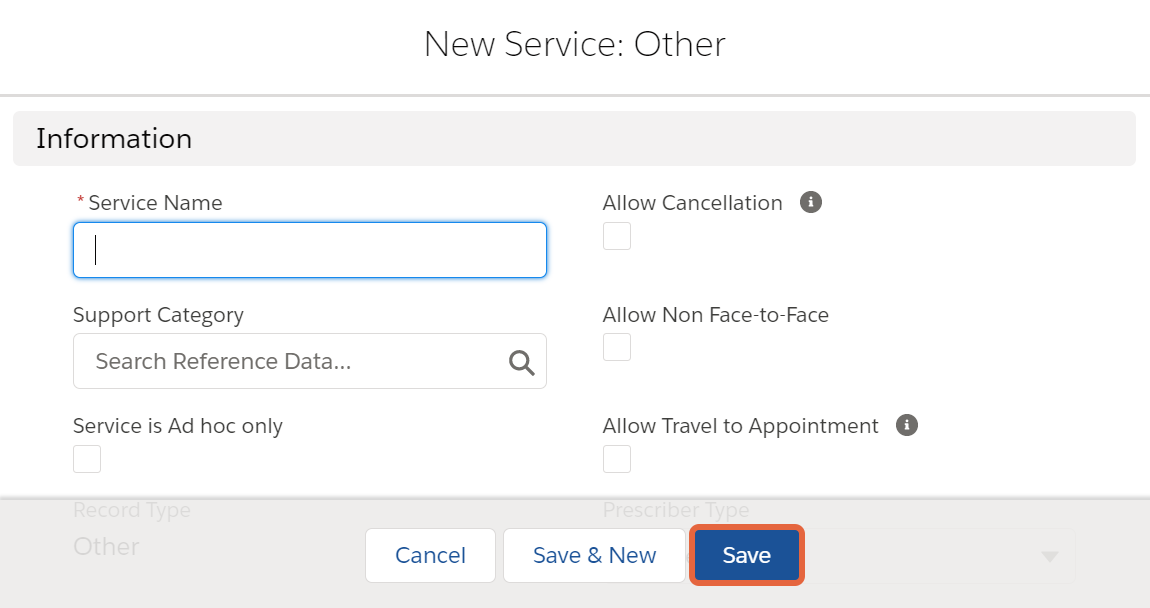This screenshot has width=1150, height=608.
Task: Enable the Allow Cancellation checkbox
Action: point(617,236)
